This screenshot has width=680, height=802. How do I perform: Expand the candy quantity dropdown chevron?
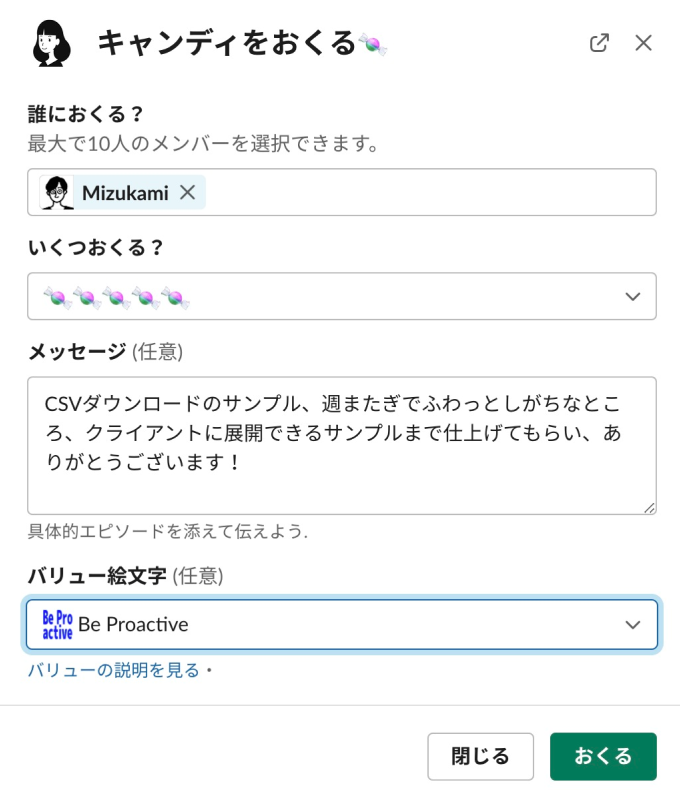pos(632,297)
